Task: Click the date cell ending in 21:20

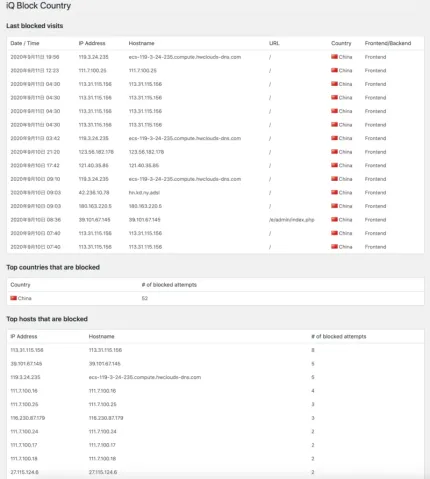Action: tap(35, 152)
